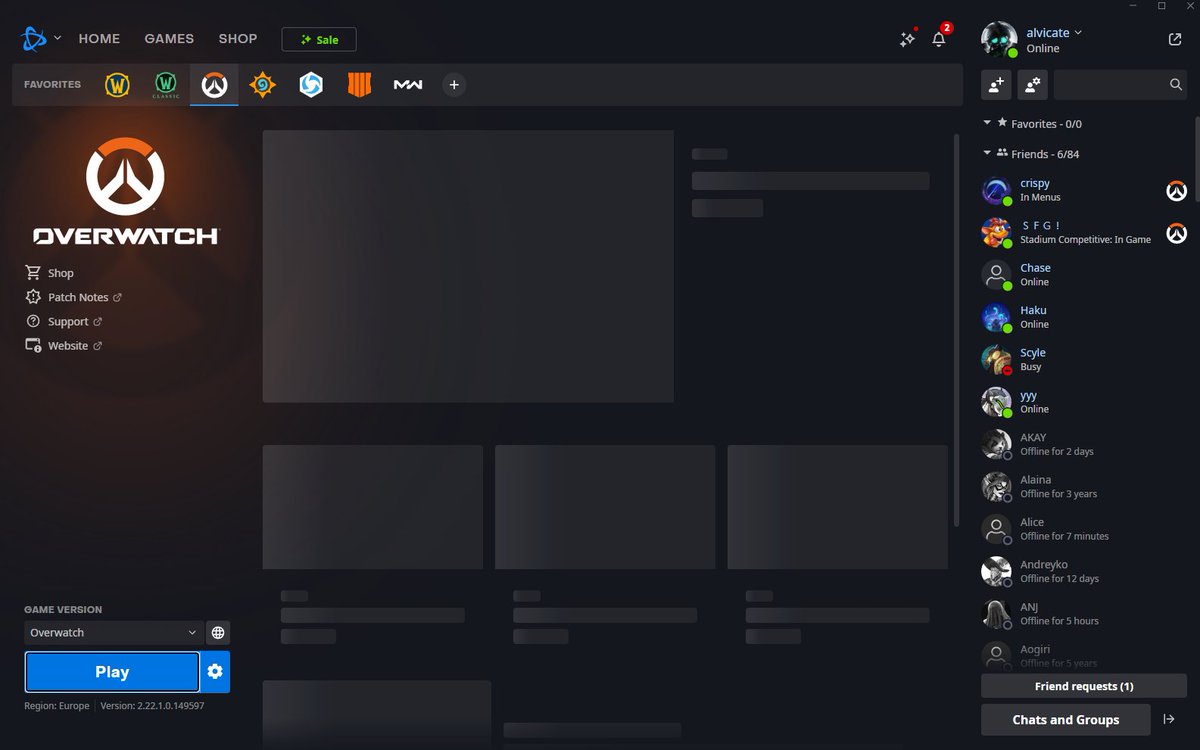Open the Game Version Overwatch dropdown
Screen dimensions: 1200x750
[113, 633]
